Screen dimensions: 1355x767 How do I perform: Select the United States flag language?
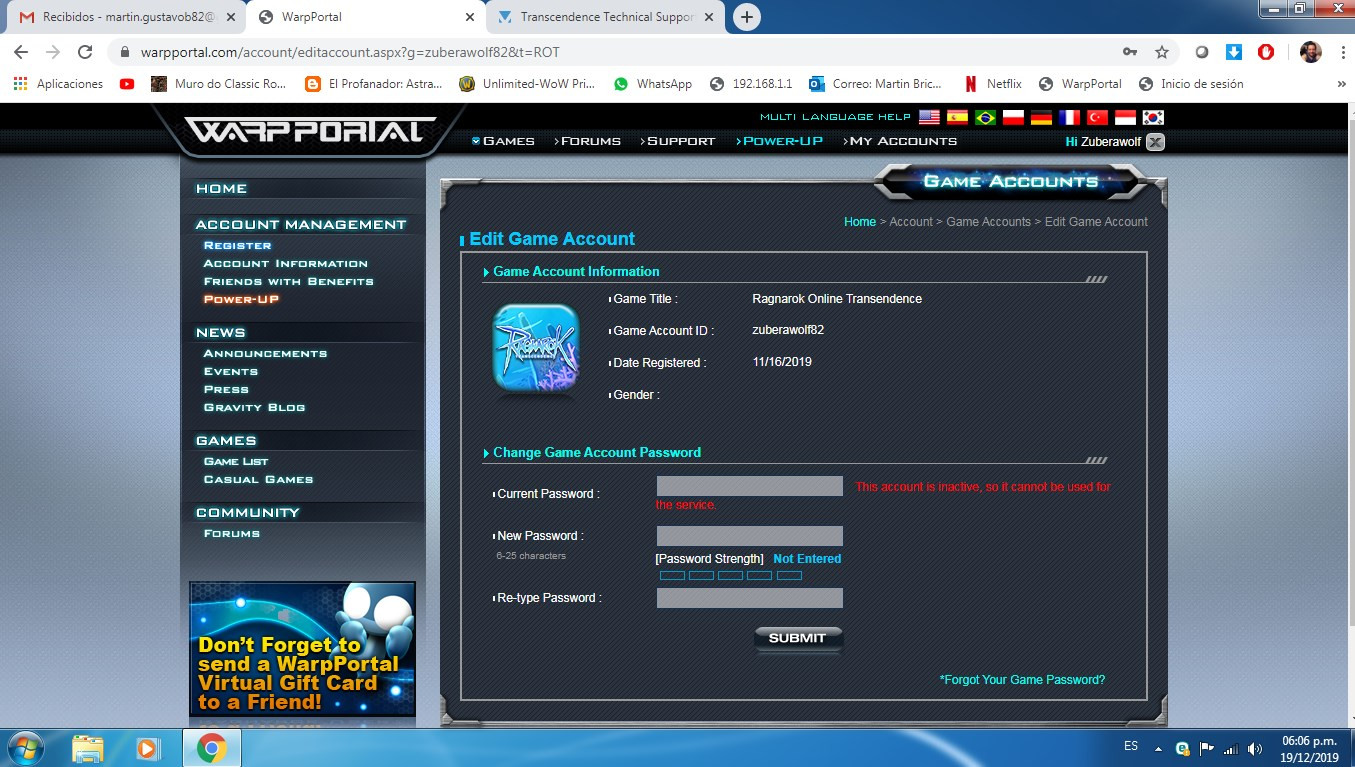click(929, 117)
